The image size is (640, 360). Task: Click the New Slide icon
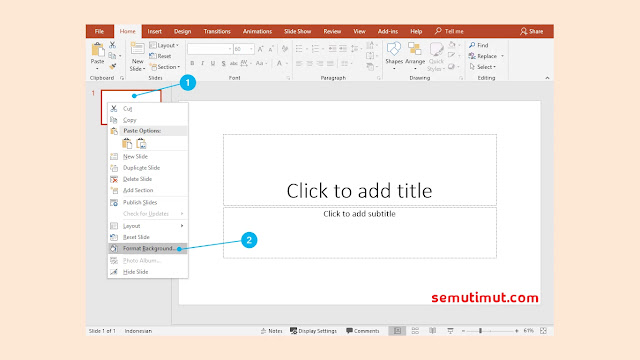pos(137,49)
